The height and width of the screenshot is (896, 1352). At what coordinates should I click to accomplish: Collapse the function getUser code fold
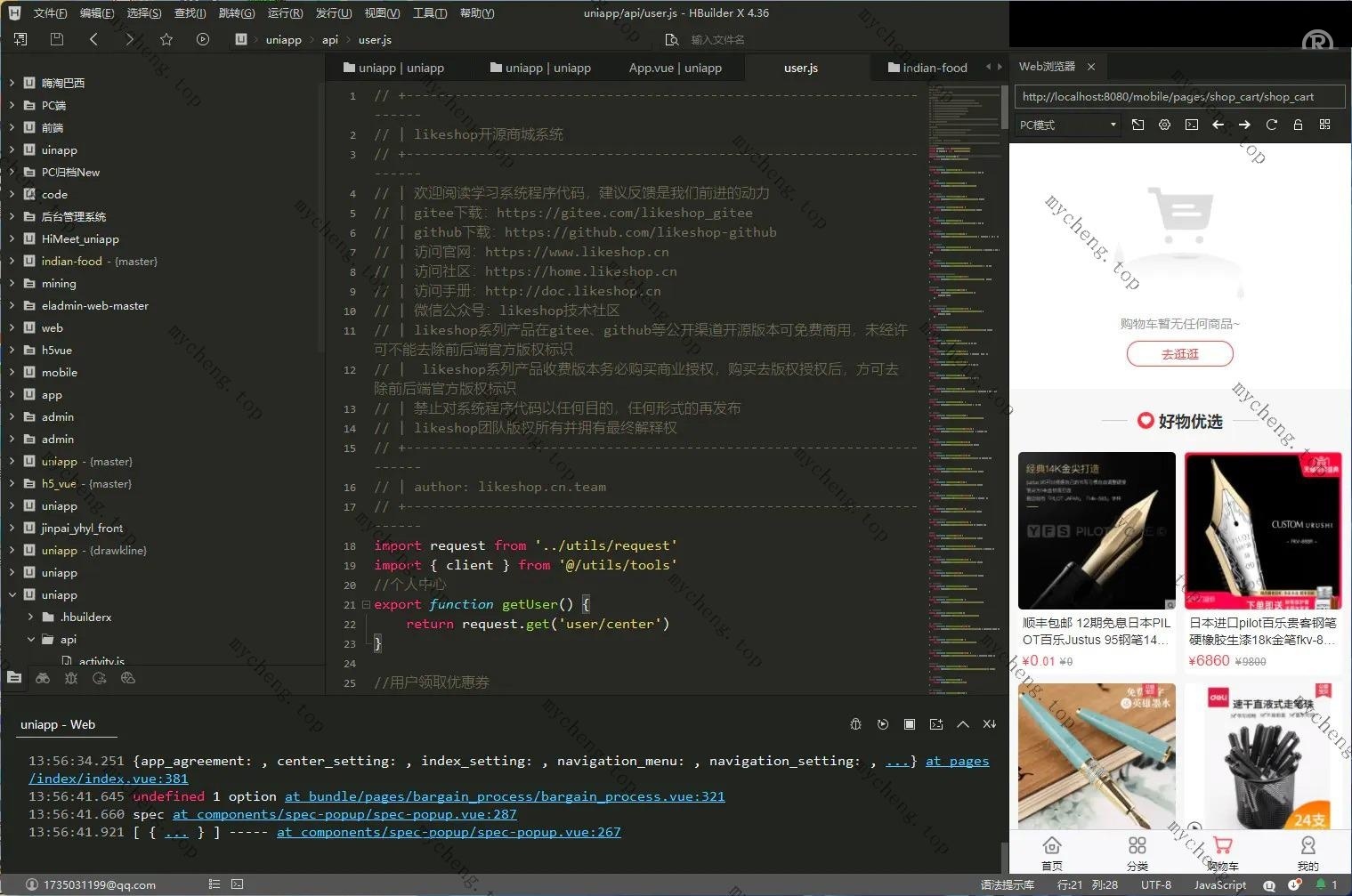(x=366, y=604)
